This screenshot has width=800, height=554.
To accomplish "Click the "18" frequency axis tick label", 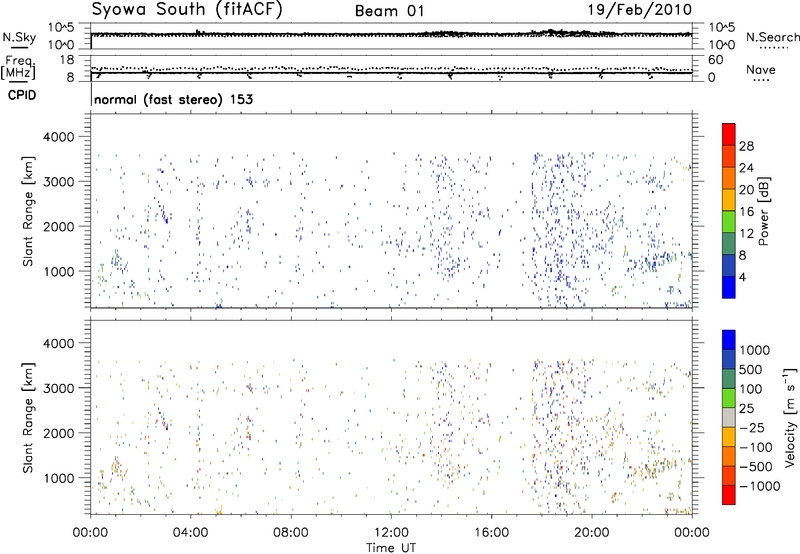I will coord(67,59).
